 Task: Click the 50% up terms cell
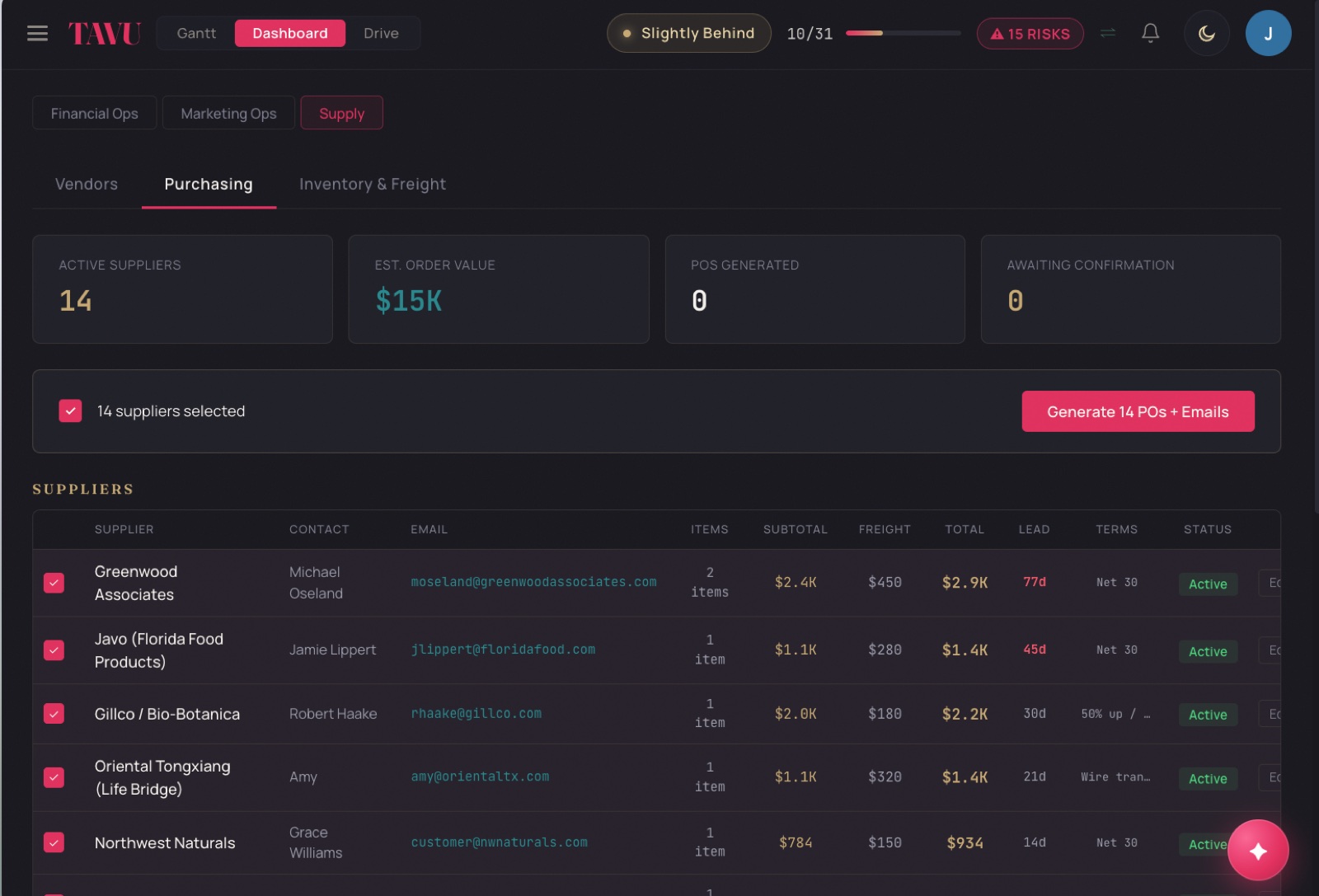point(1116,714)
